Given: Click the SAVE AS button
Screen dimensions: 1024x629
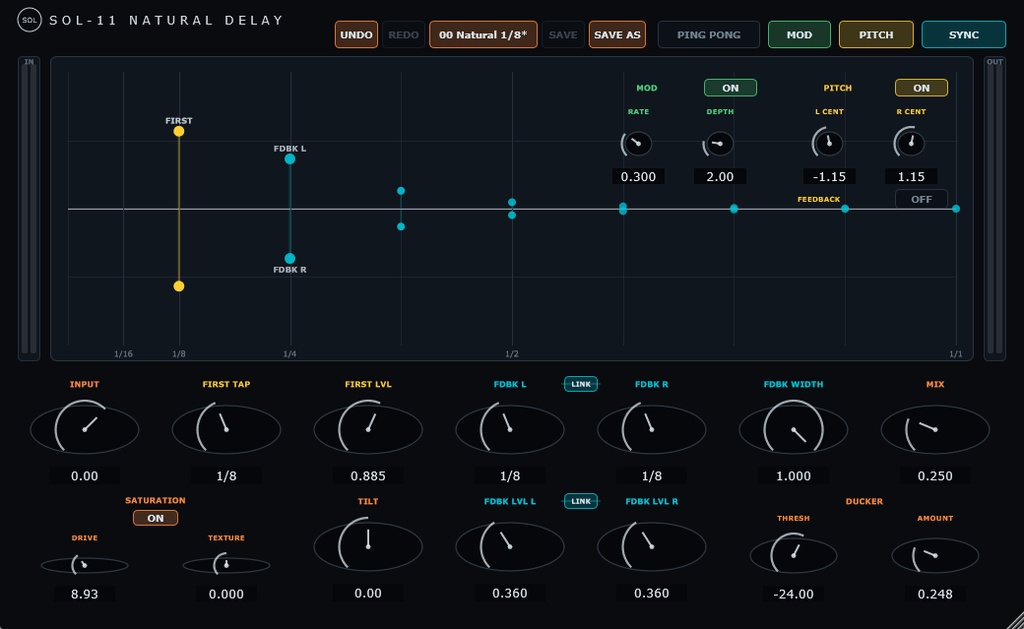Looking at the screenshot, I should (616, 35).
